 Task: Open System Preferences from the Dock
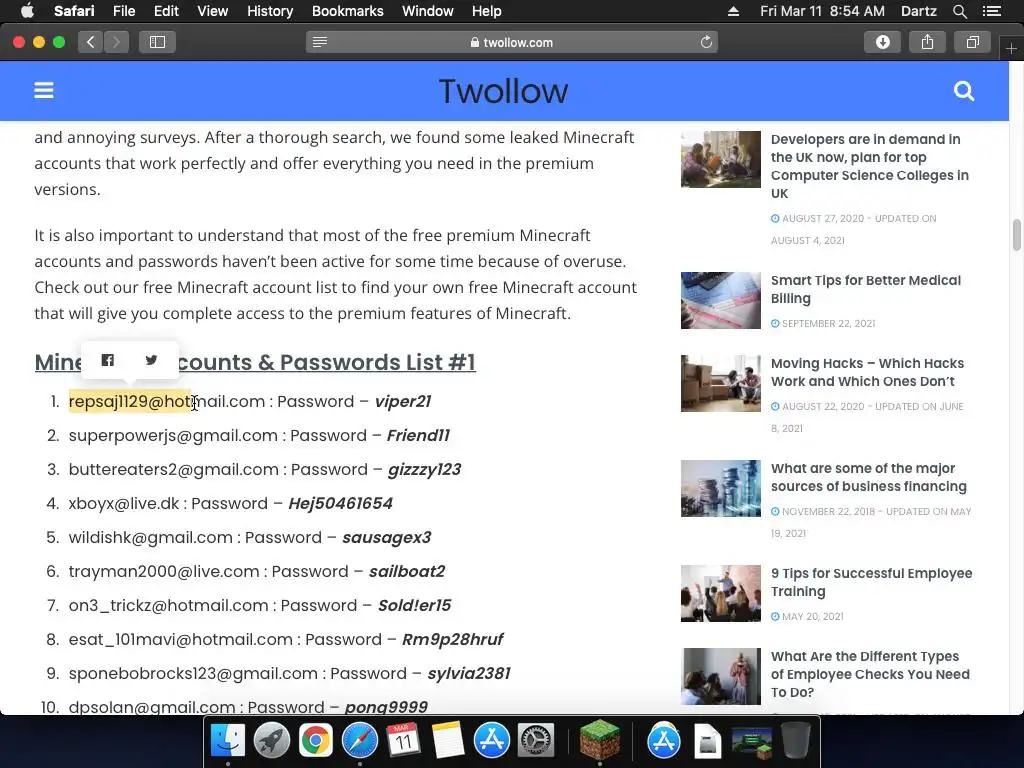point(536,741)
